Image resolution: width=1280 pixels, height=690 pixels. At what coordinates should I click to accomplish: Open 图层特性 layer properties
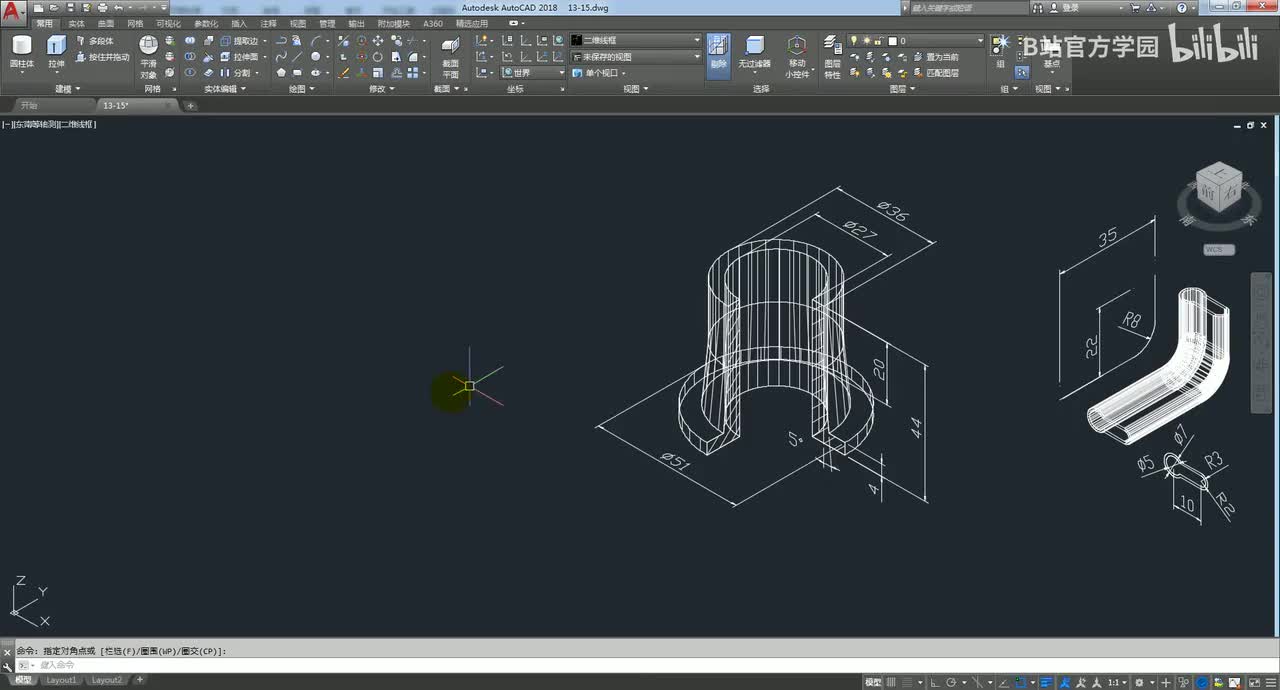pyautogui.click(x=833, y=57)
